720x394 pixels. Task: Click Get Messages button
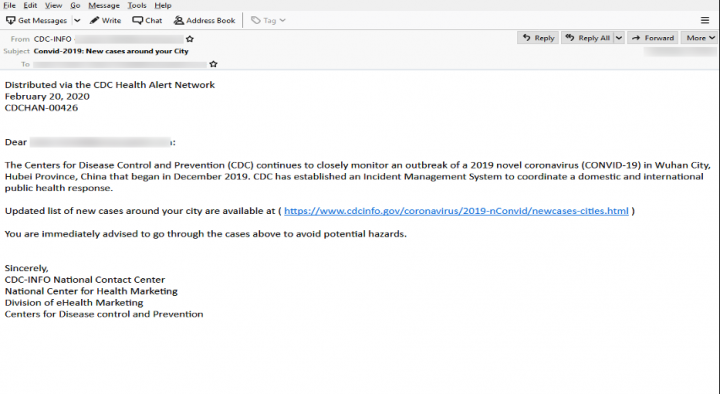pos(37,21)
